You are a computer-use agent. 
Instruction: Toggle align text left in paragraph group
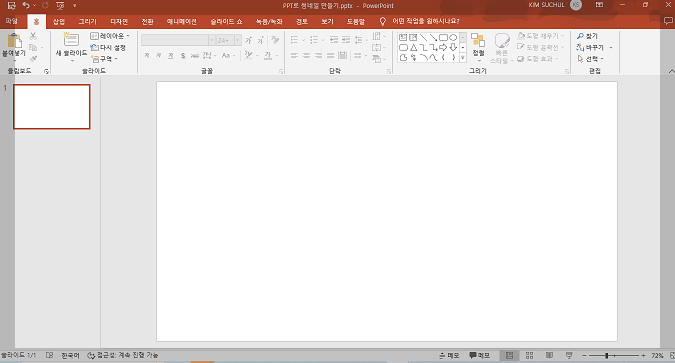coord(294,56)
